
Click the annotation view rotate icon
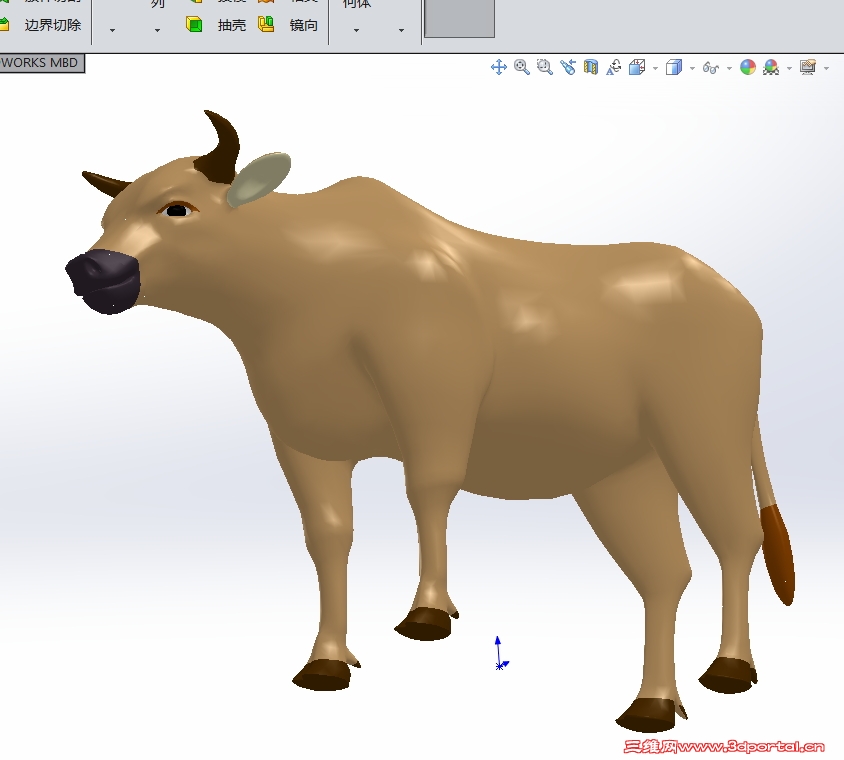click(614, 67)
